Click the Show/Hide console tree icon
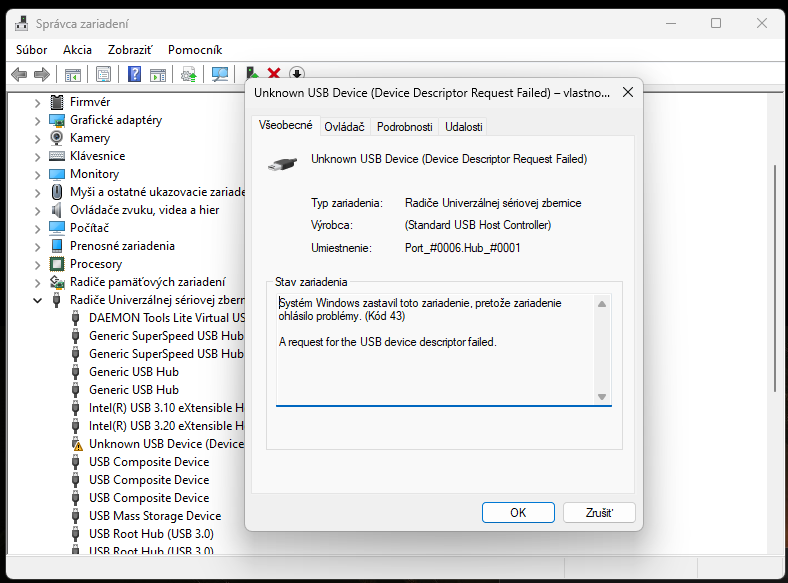This screenshot has height=583, width=788. click(72, 74)
